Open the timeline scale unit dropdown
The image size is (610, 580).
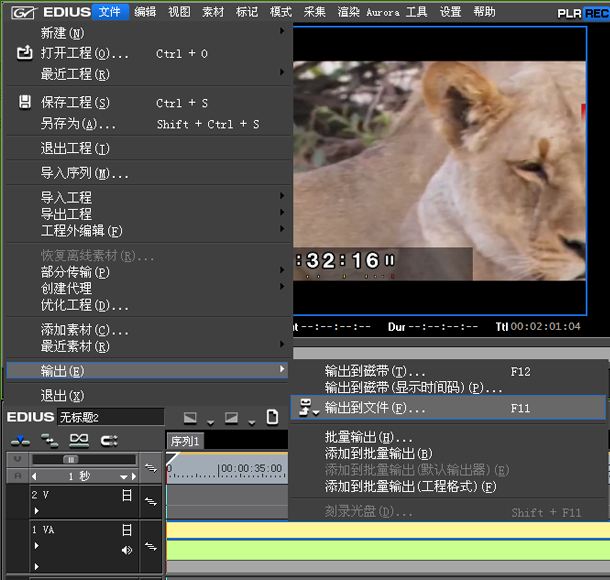[125, 477]
